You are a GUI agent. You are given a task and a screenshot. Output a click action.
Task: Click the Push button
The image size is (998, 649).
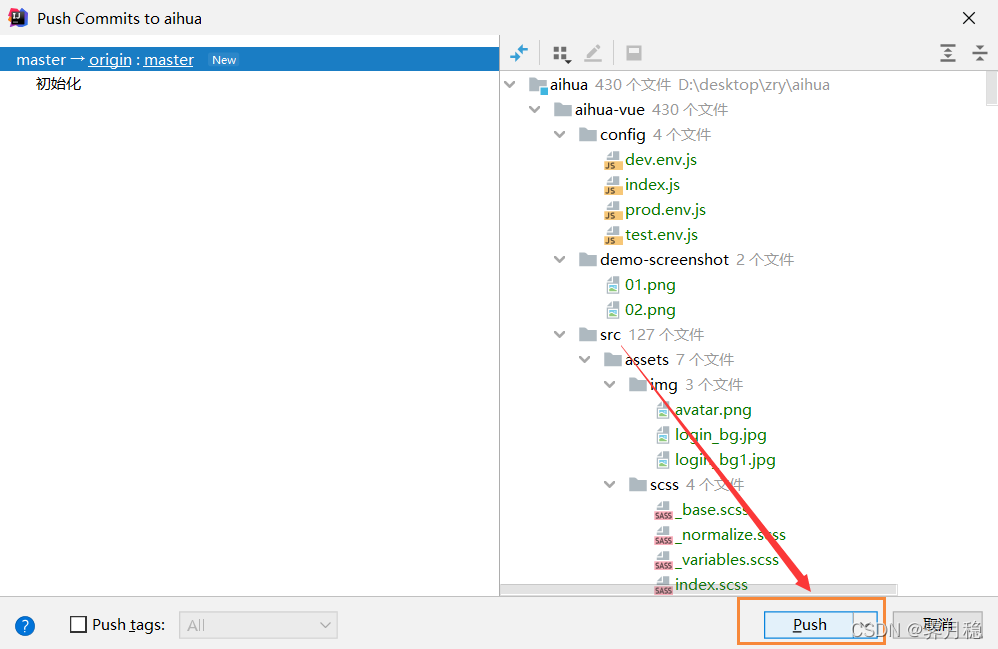(809, 625)
